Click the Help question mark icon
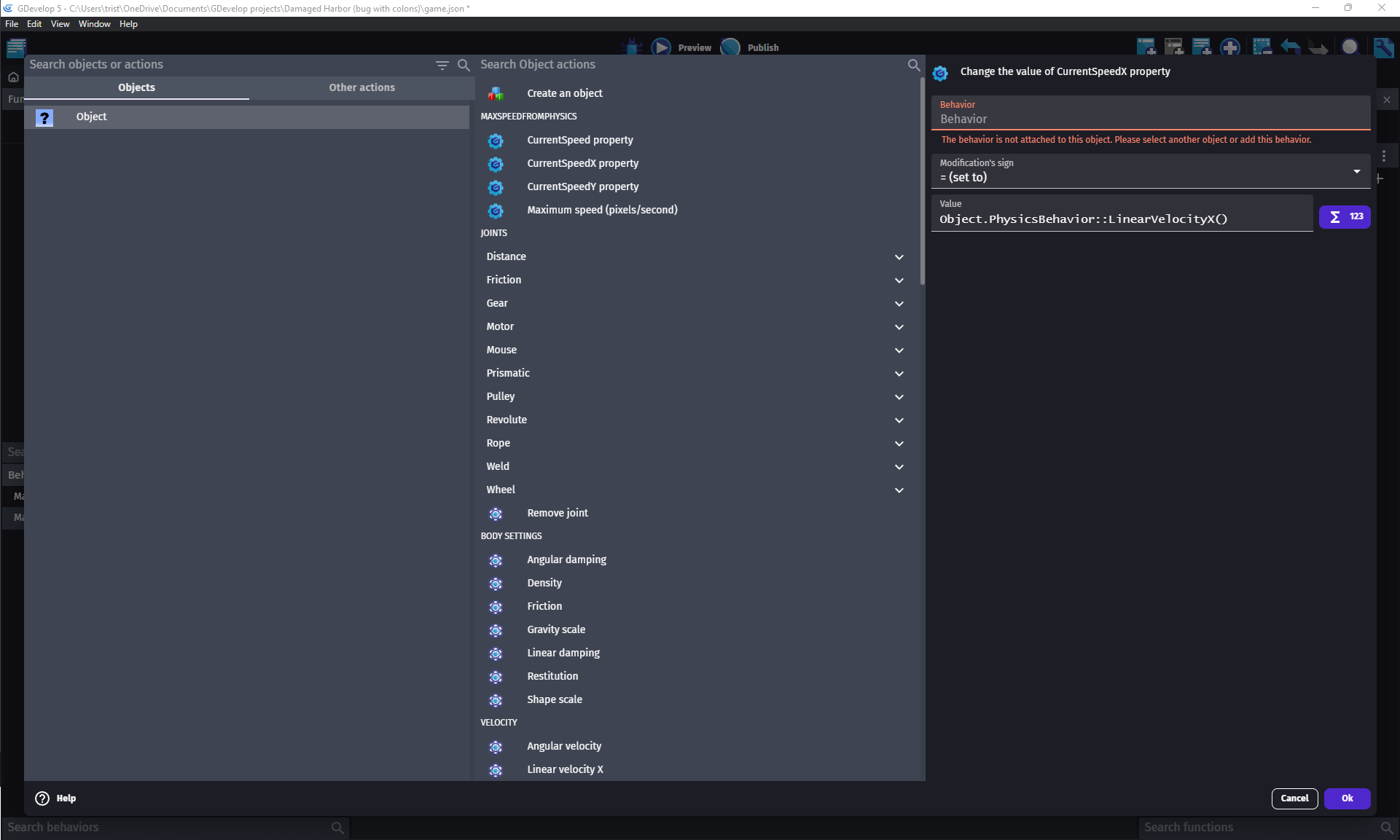This screenshot has width=1400, height=840. 42,798
